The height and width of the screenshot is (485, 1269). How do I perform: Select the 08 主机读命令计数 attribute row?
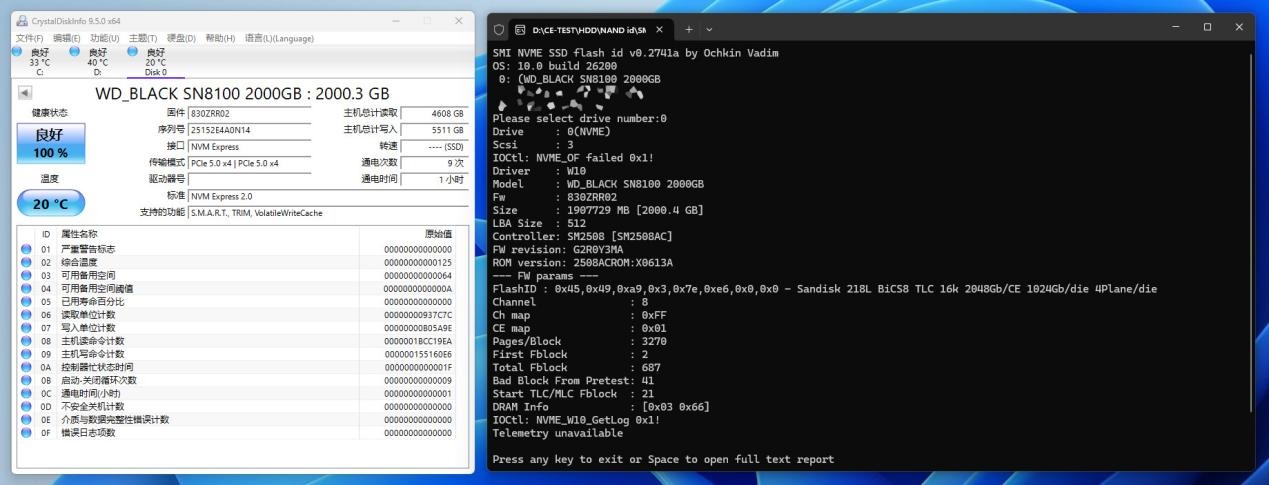click(237, 340)
